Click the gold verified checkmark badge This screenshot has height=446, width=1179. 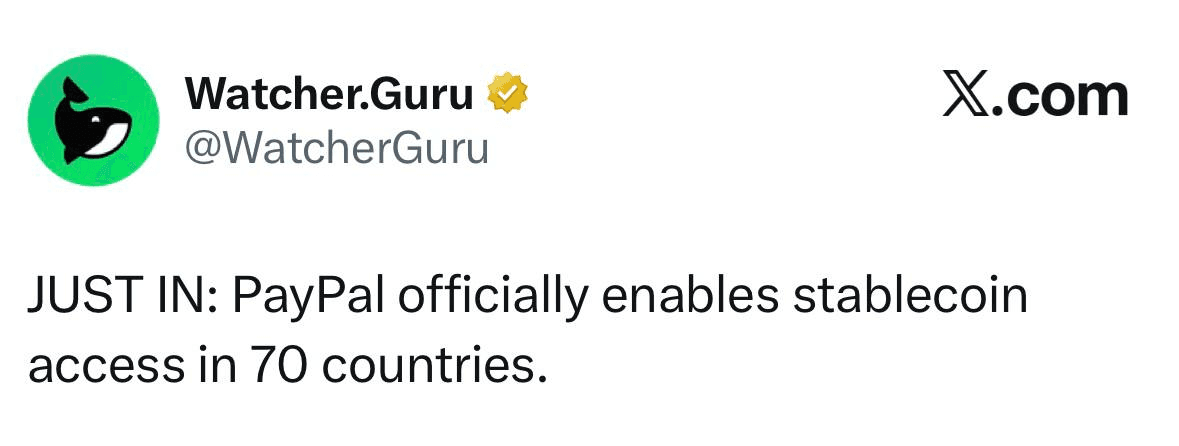(x=507, y=95)
